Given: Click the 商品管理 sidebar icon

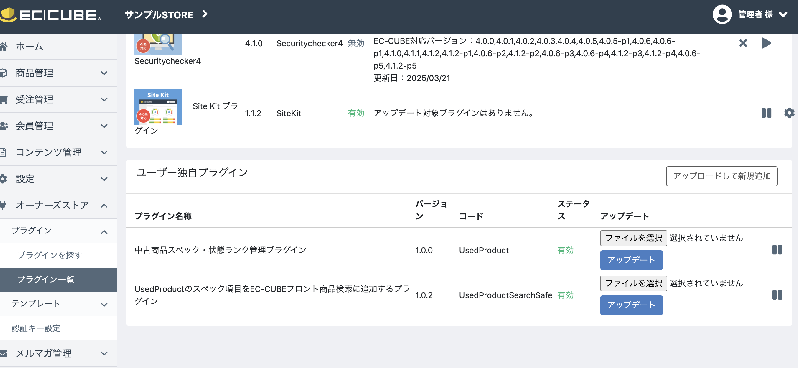Looking at the screenshot, I should point(4,73).
